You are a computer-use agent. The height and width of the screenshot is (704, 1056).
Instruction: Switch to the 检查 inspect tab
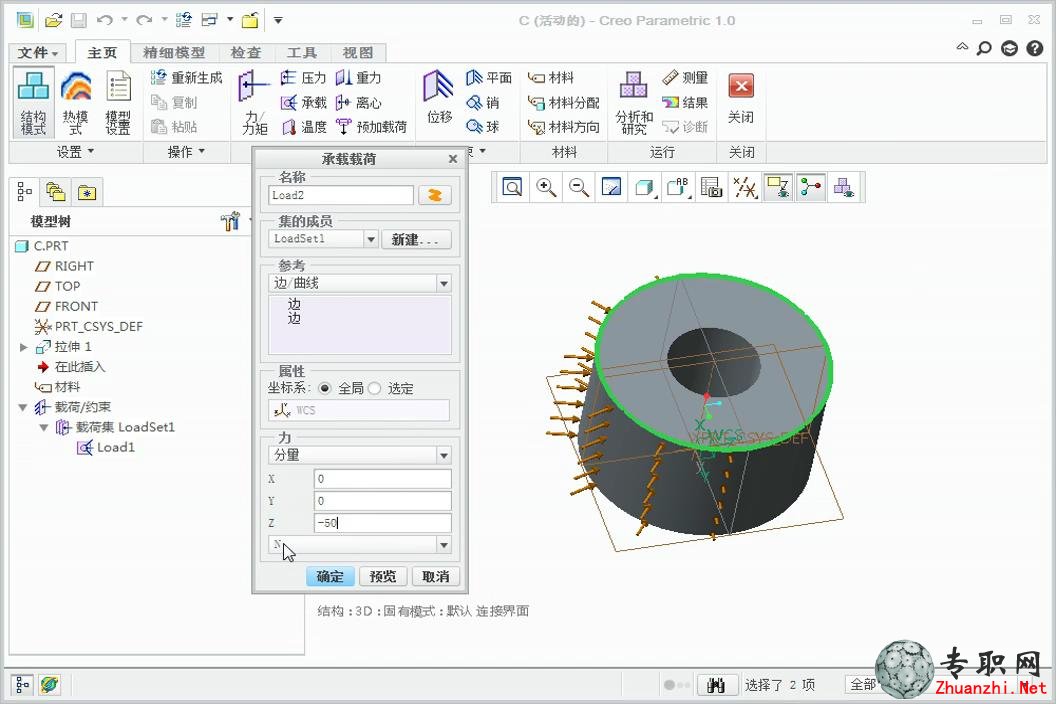[x=245, y=53]
